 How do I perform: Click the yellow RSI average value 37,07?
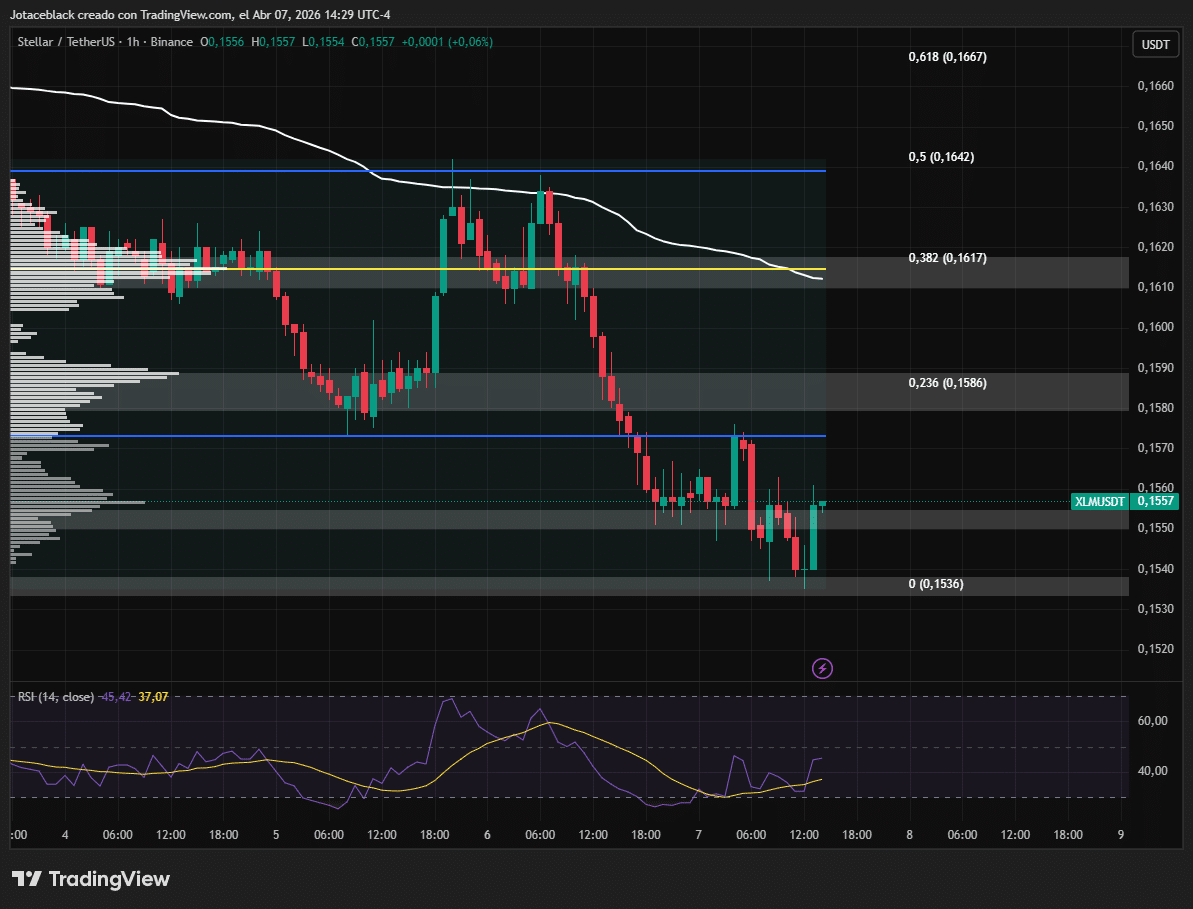pos(153,696)
